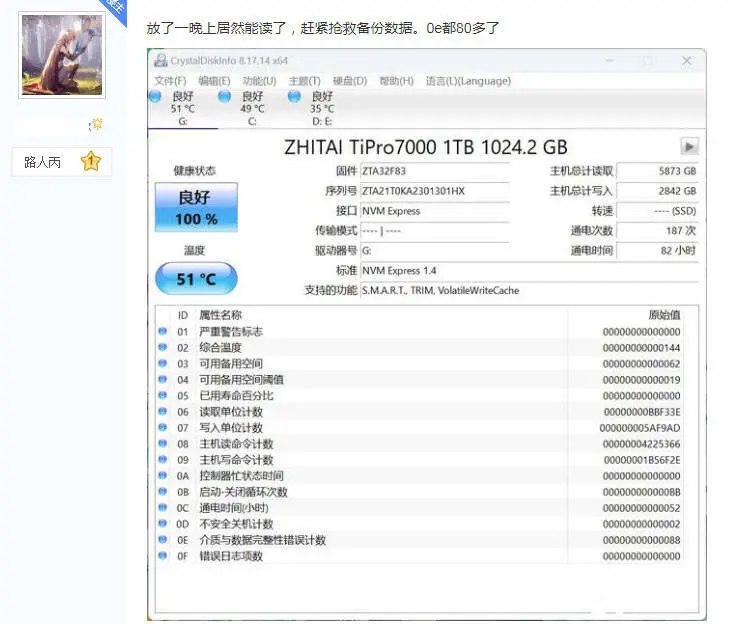
Task: Click the 路人丙 user level badge
Action: click(62, 162)
